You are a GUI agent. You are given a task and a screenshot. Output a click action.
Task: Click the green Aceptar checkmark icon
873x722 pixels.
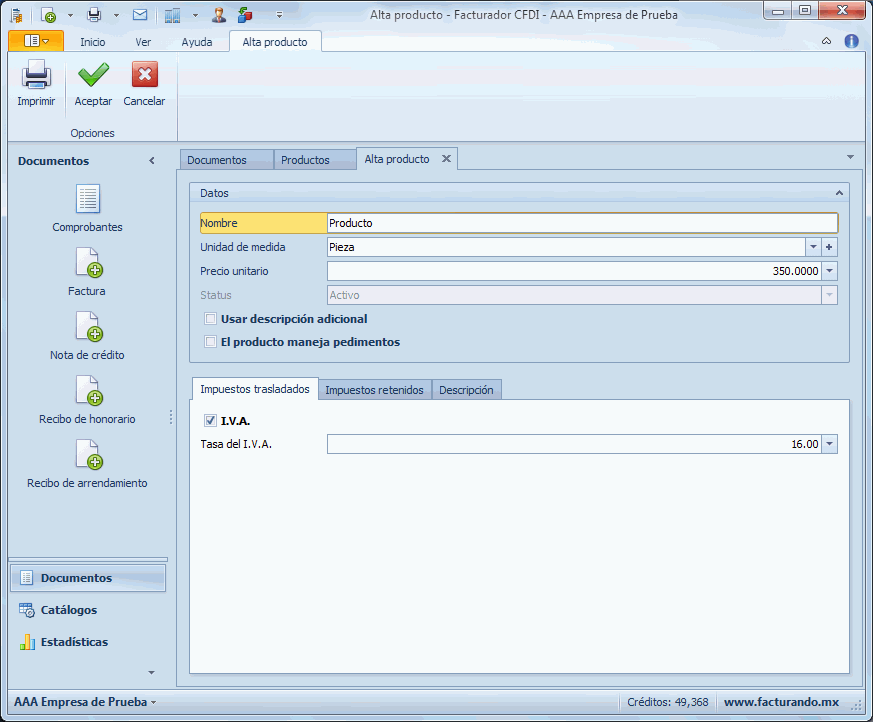point(93,76)
